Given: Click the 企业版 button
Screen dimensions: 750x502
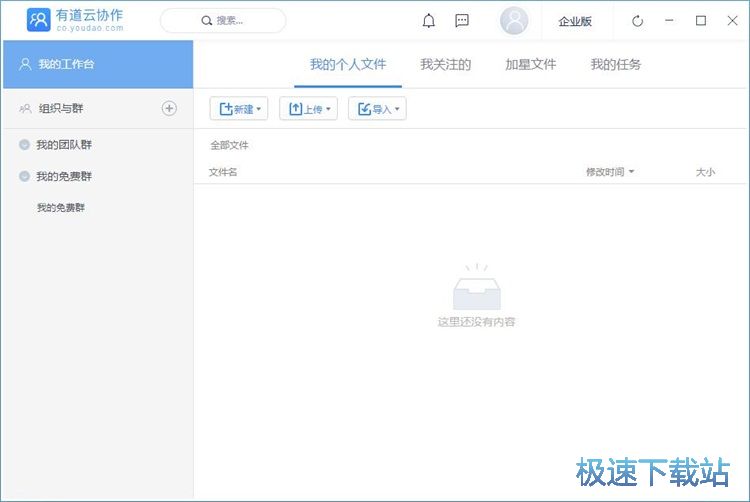Looking at the screenshot, I should coord(575,21).
